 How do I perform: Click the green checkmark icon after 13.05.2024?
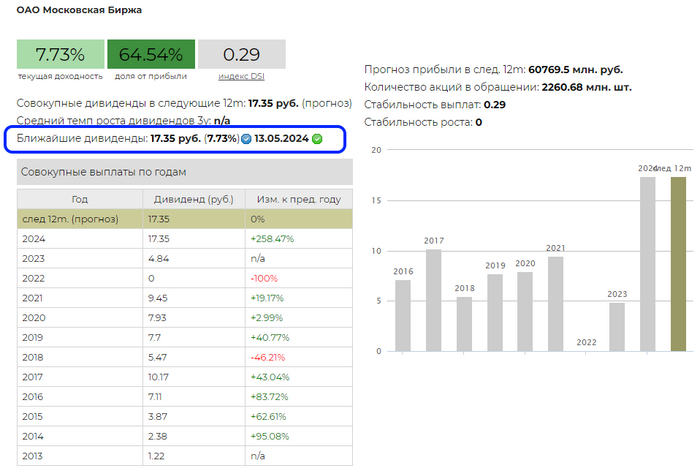pyautogui.click(x=317, y=139)
